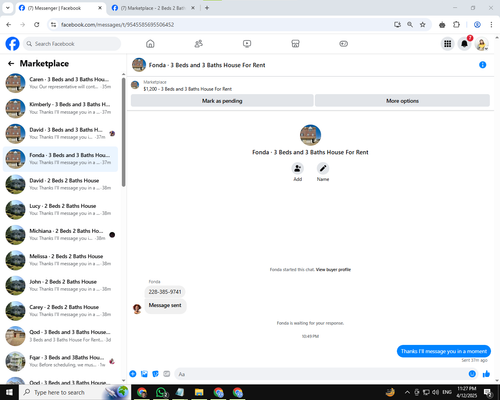The image size is (500, 400).
Task: Open the Home feed icon
Action: (x=150, y=44)
